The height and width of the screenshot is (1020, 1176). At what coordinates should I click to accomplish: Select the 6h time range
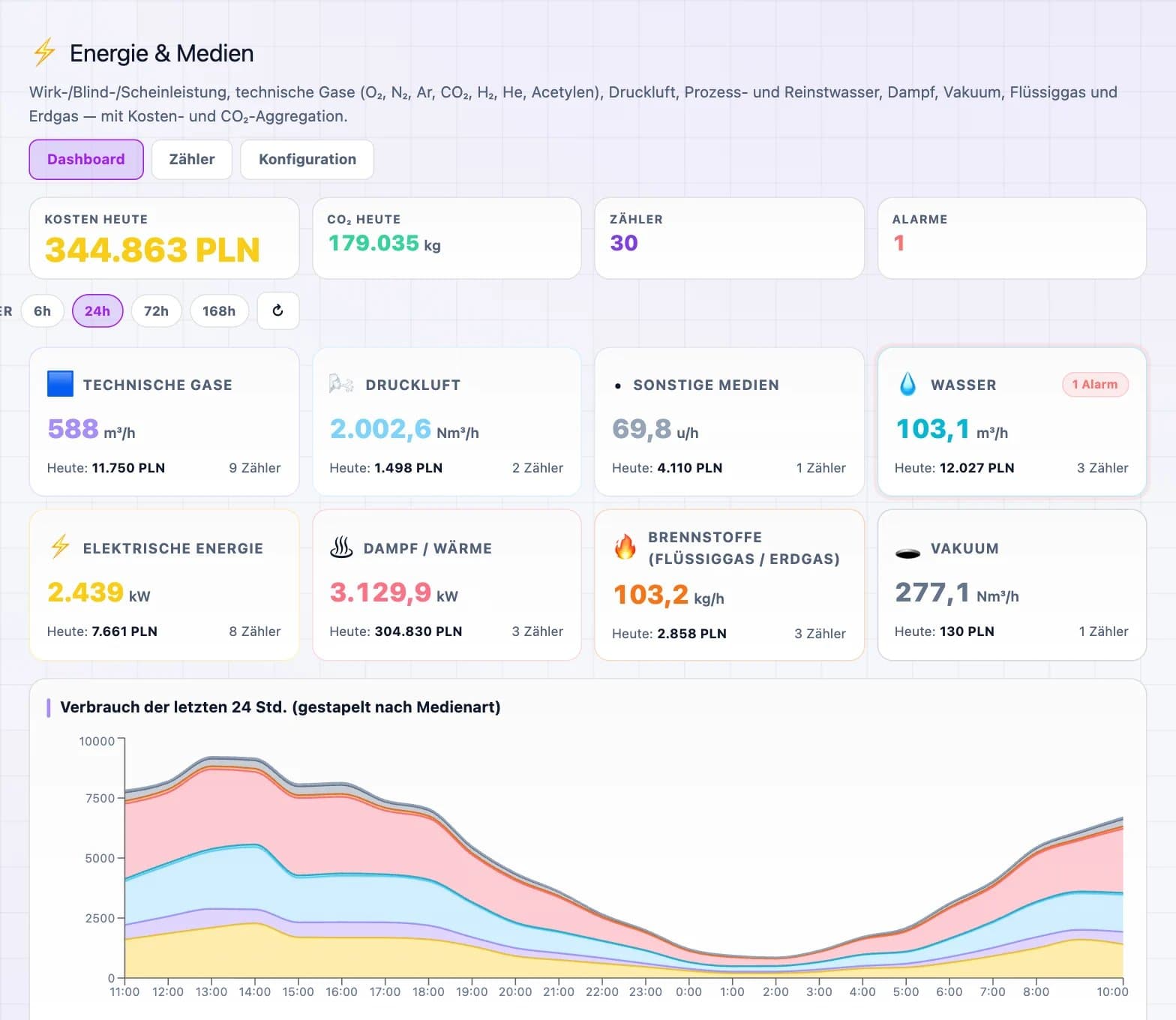point(43,310)
